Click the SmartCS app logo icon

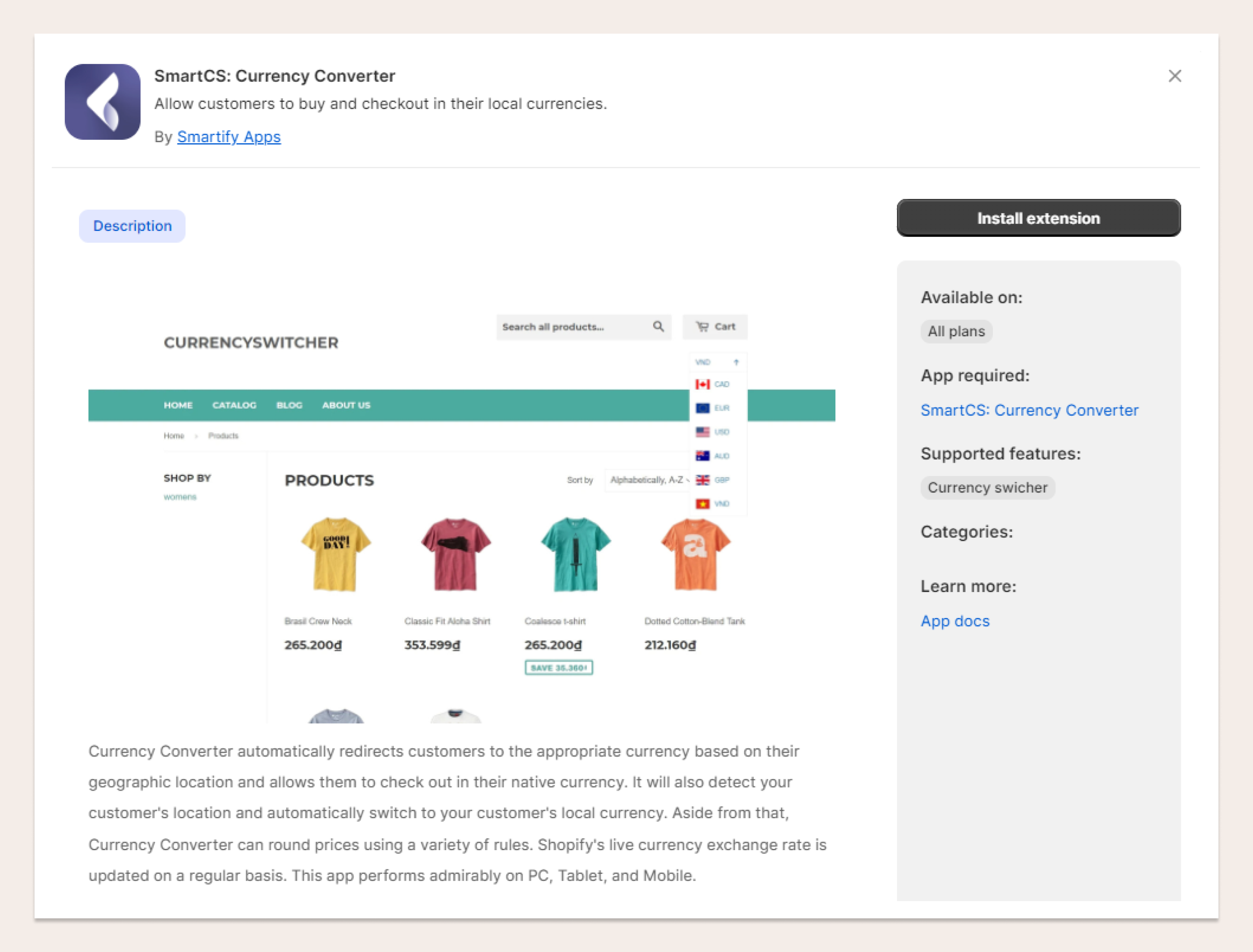[103, 102]
